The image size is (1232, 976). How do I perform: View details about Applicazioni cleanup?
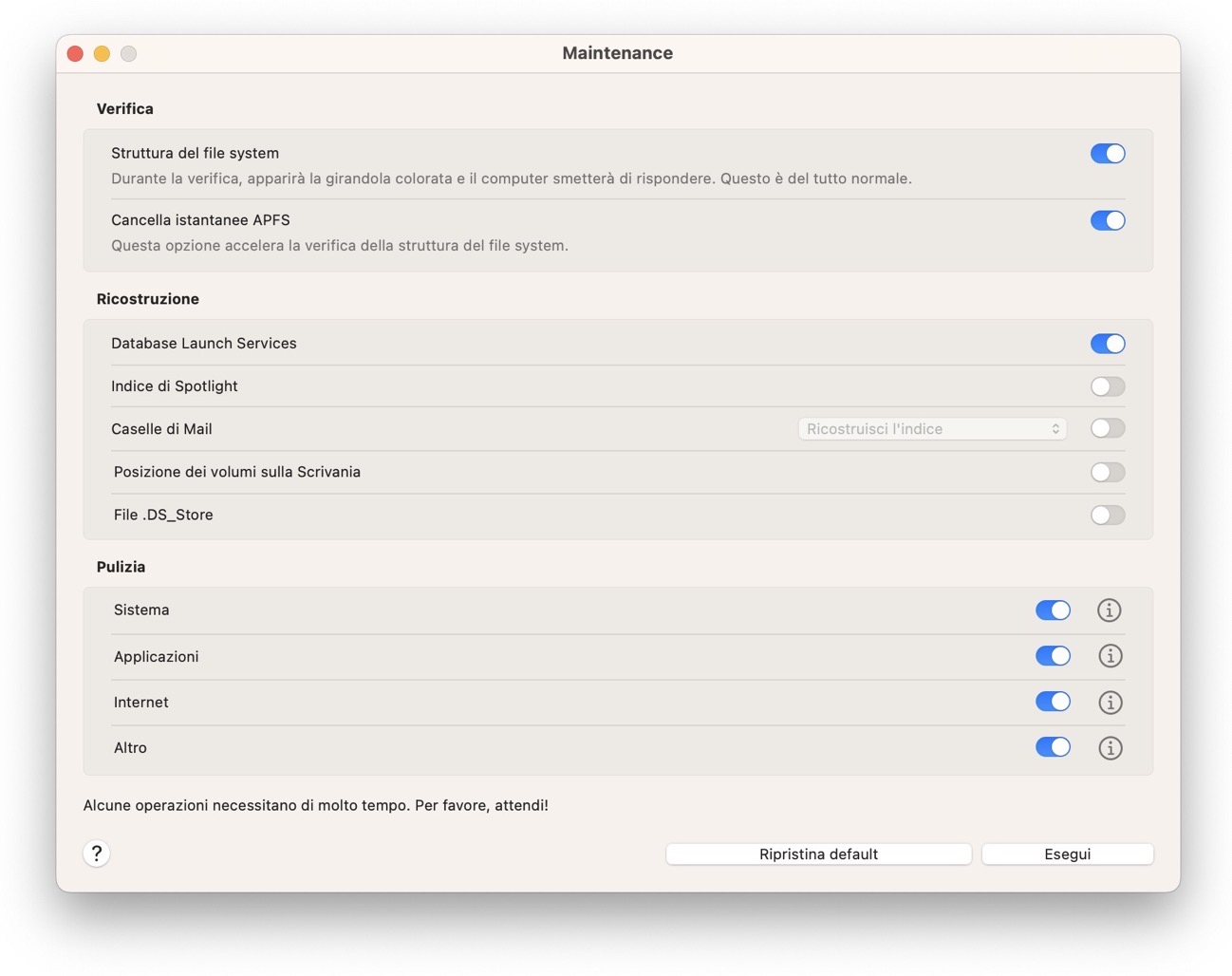pos(1110,655)
